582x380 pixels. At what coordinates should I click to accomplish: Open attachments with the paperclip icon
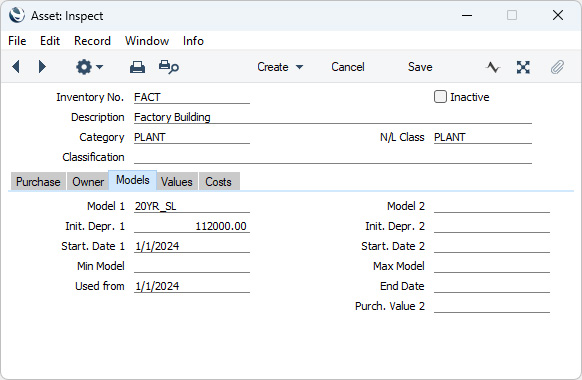[557, 68]
